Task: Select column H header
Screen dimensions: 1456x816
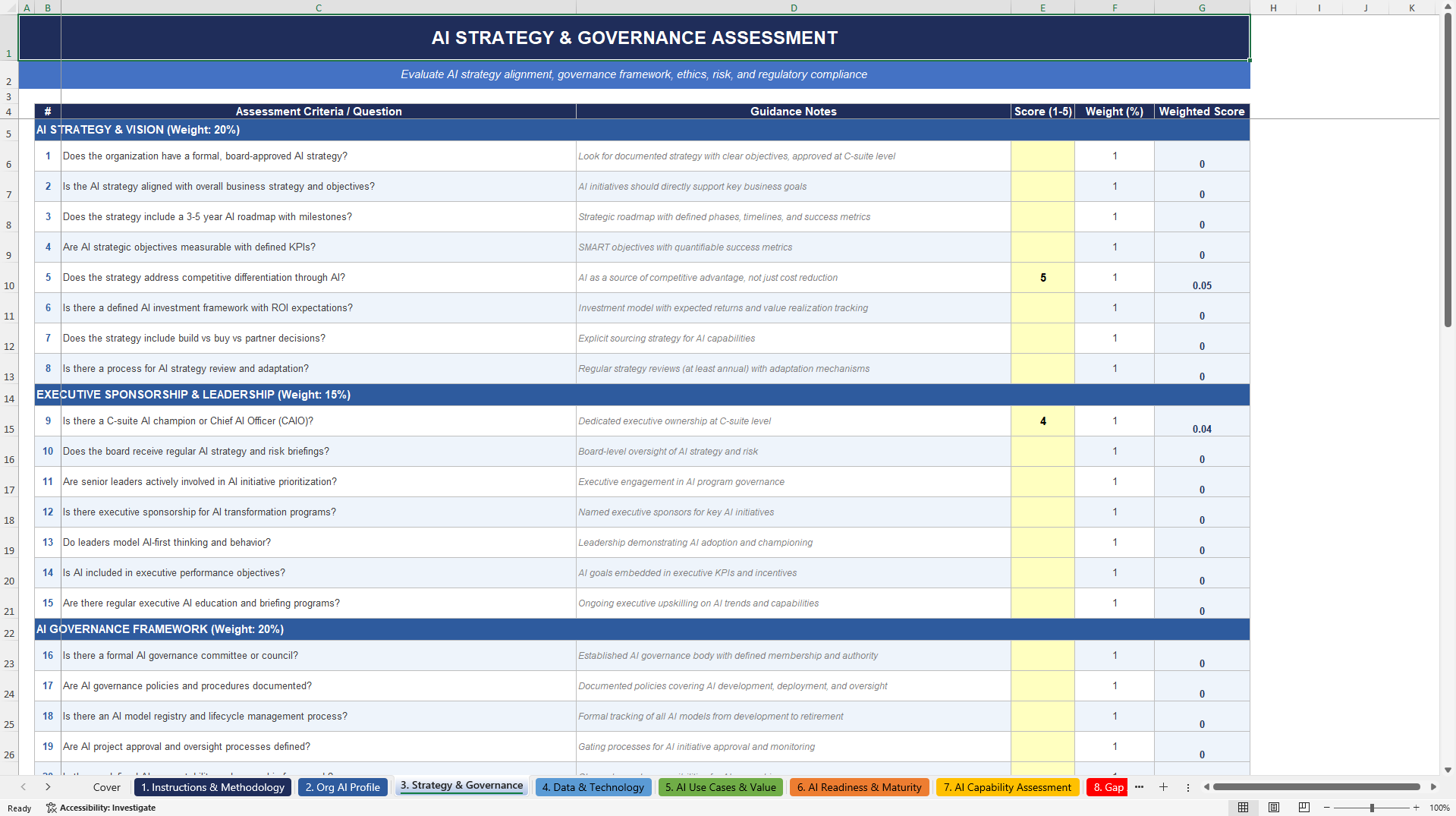Action: click(x=1273, y=8)
